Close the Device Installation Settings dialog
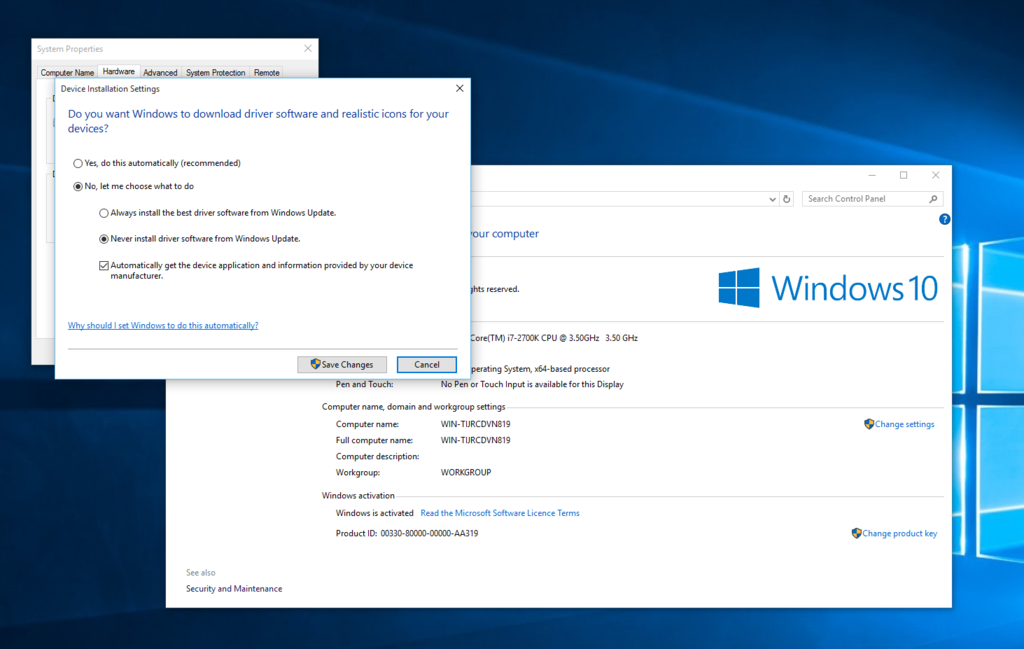The width and height of the screenshot is (1024, 649). click(460, 88)
